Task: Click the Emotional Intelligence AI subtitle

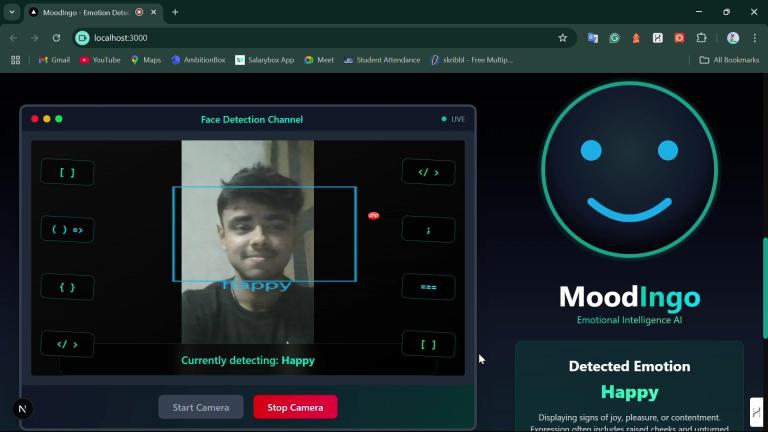Action: 629,320
